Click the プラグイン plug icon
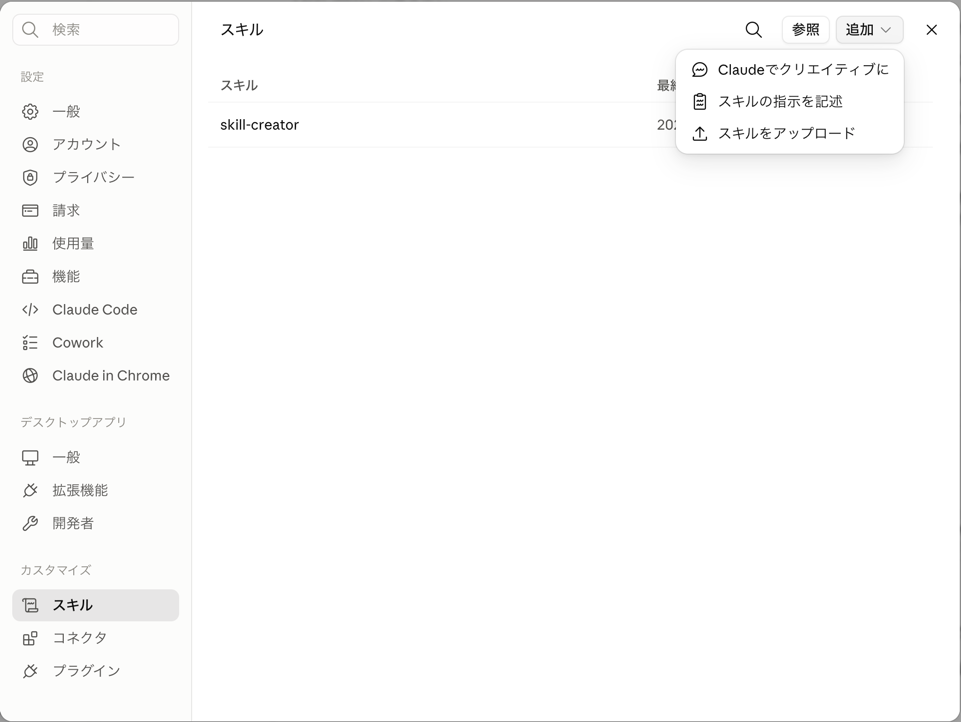This screenshot has height=722, width=961. coord(30,671)
